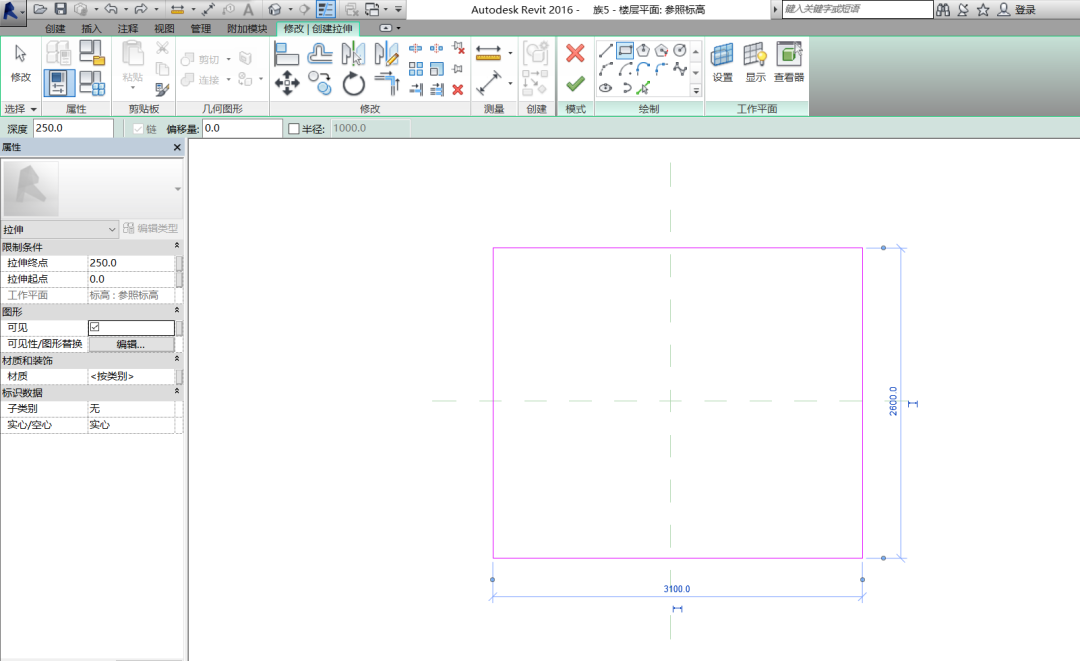Screen dimensions: 1080x661
Task: Click the Trim/Extend to Corner tool
Action: [387, 84]
